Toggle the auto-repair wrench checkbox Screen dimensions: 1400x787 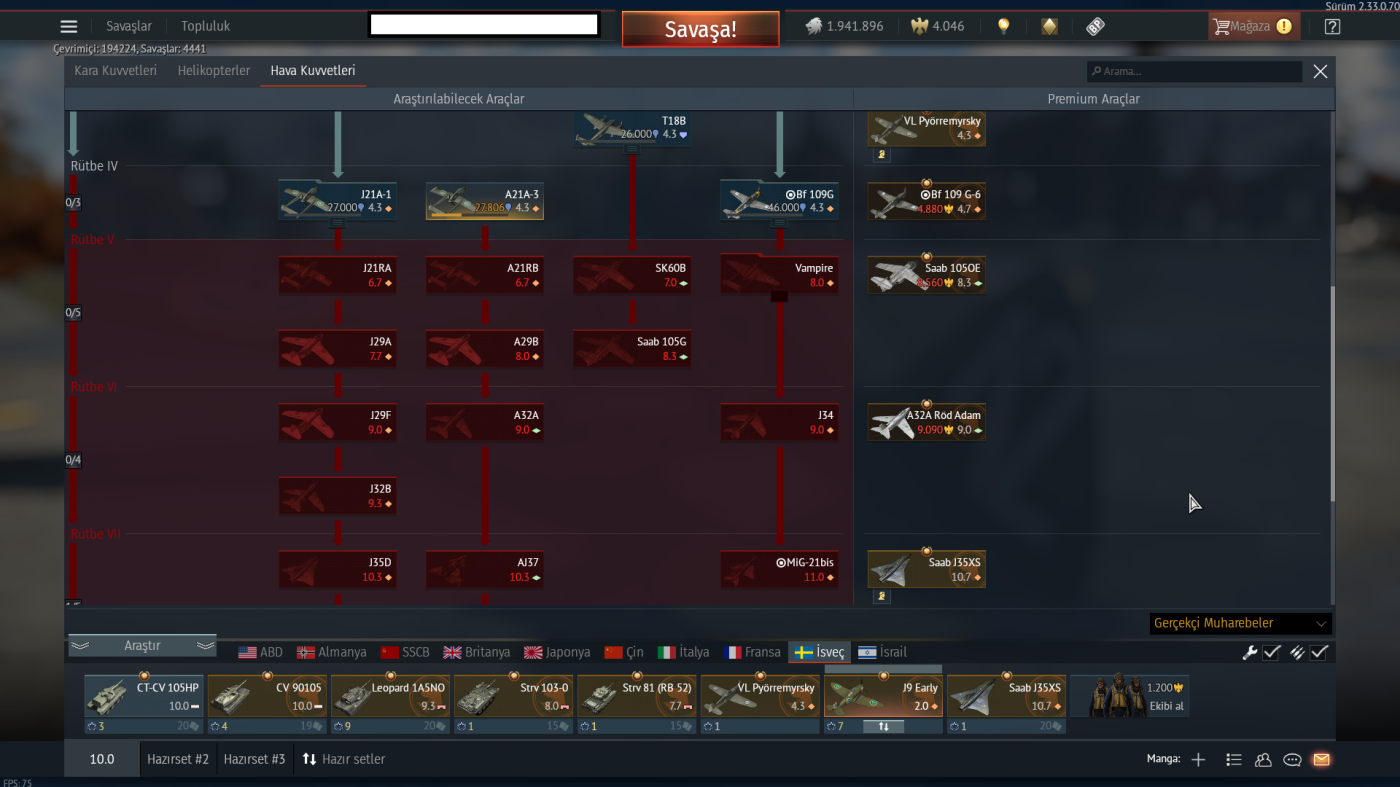(1272, 652)
